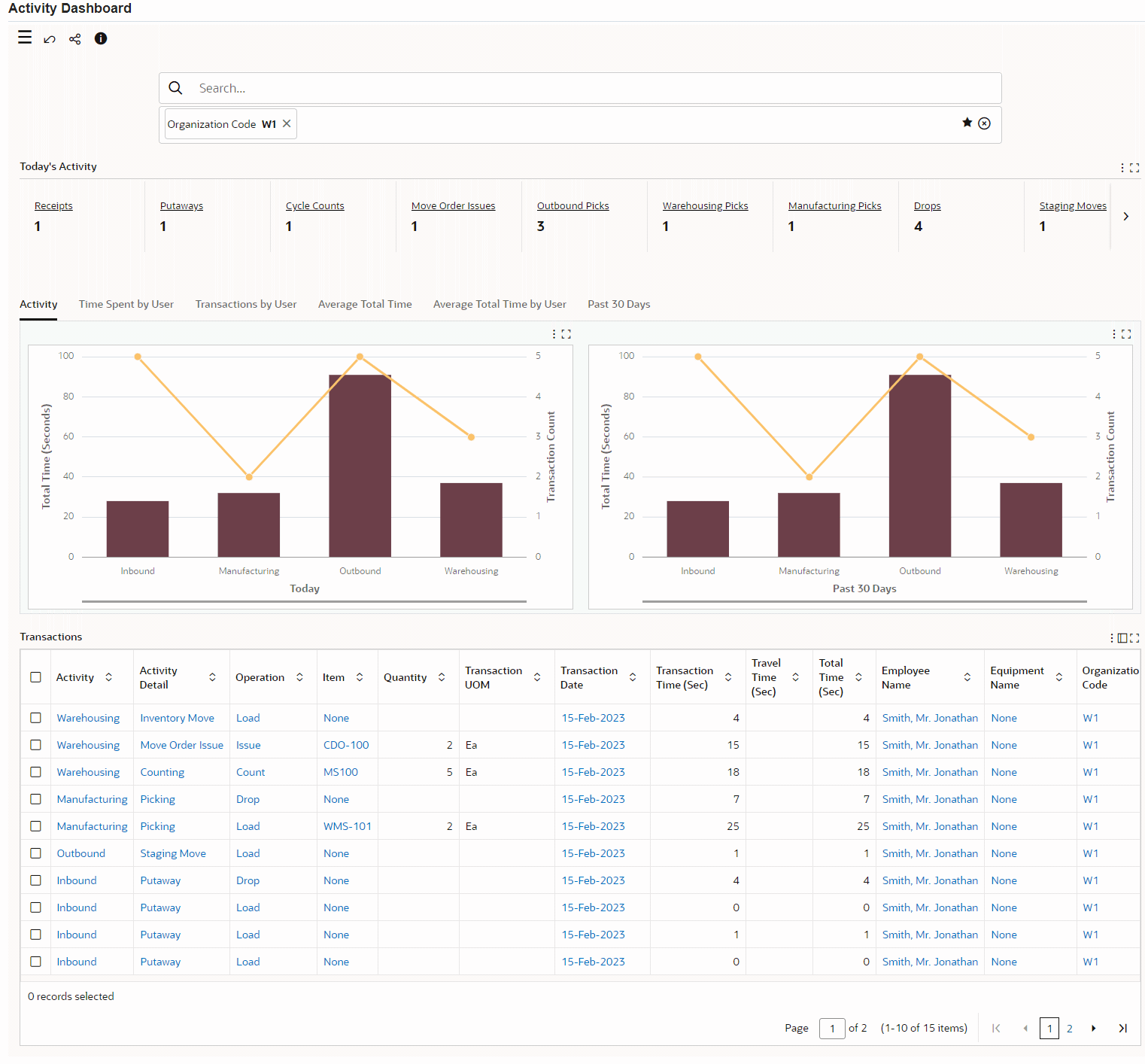The image size is (1145, 1064).
Task: Switch to Transactions by User tab
Action: point(246,304)
